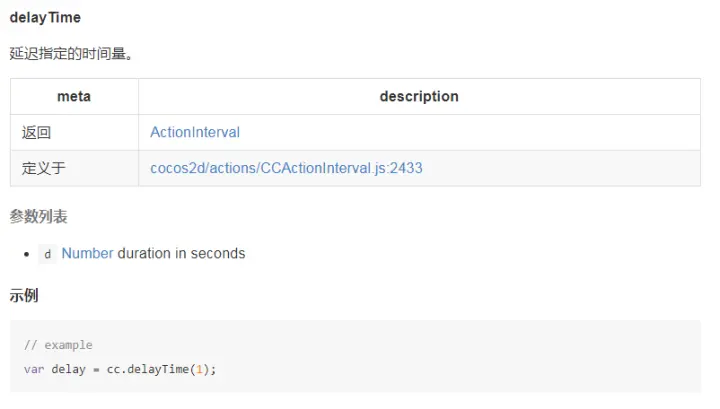
Task: Click the d parameter code badge
Action: click(47, 254)
